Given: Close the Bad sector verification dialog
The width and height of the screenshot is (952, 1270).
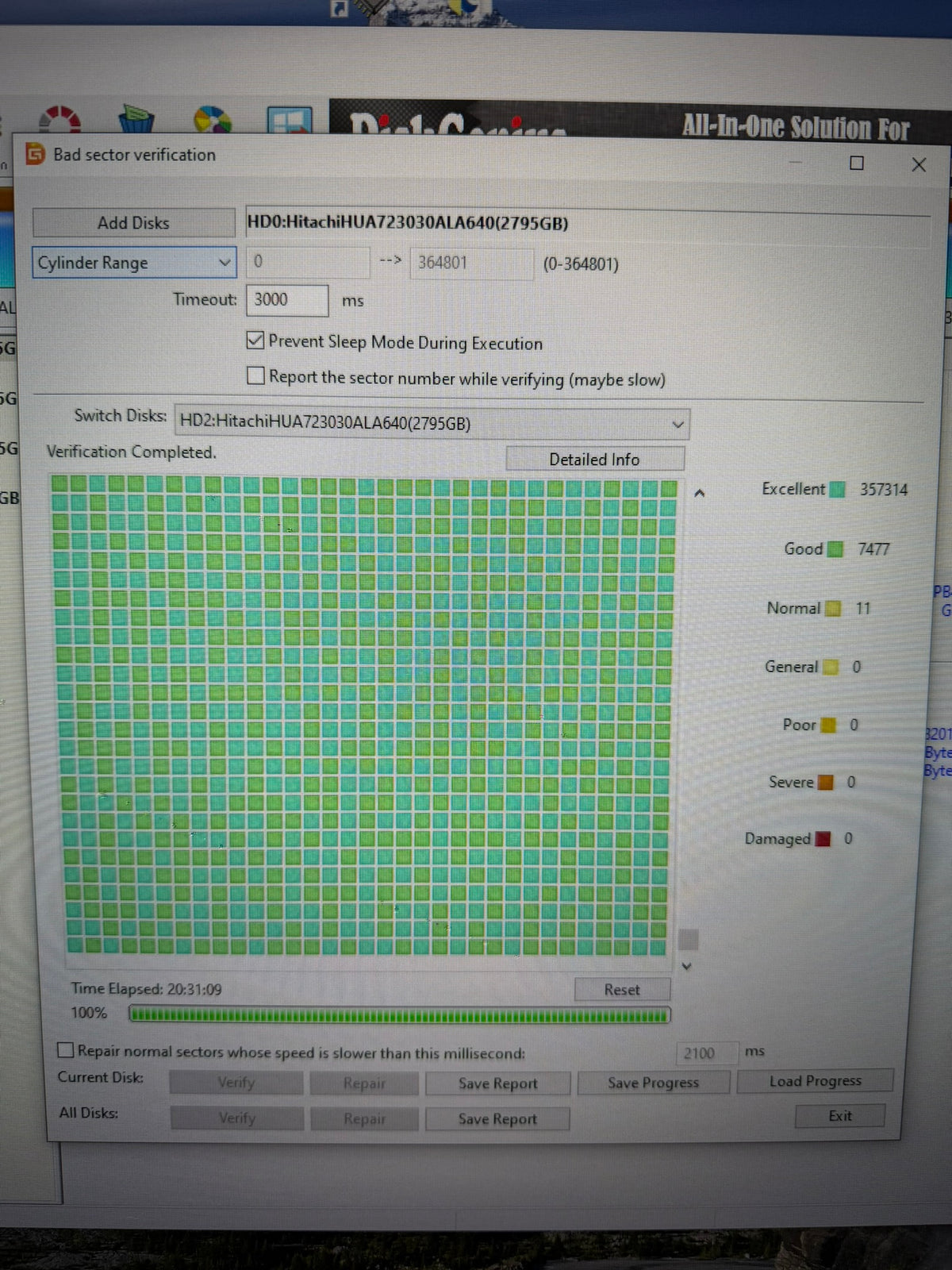Looking at the screenshot, I should point(919,164).
